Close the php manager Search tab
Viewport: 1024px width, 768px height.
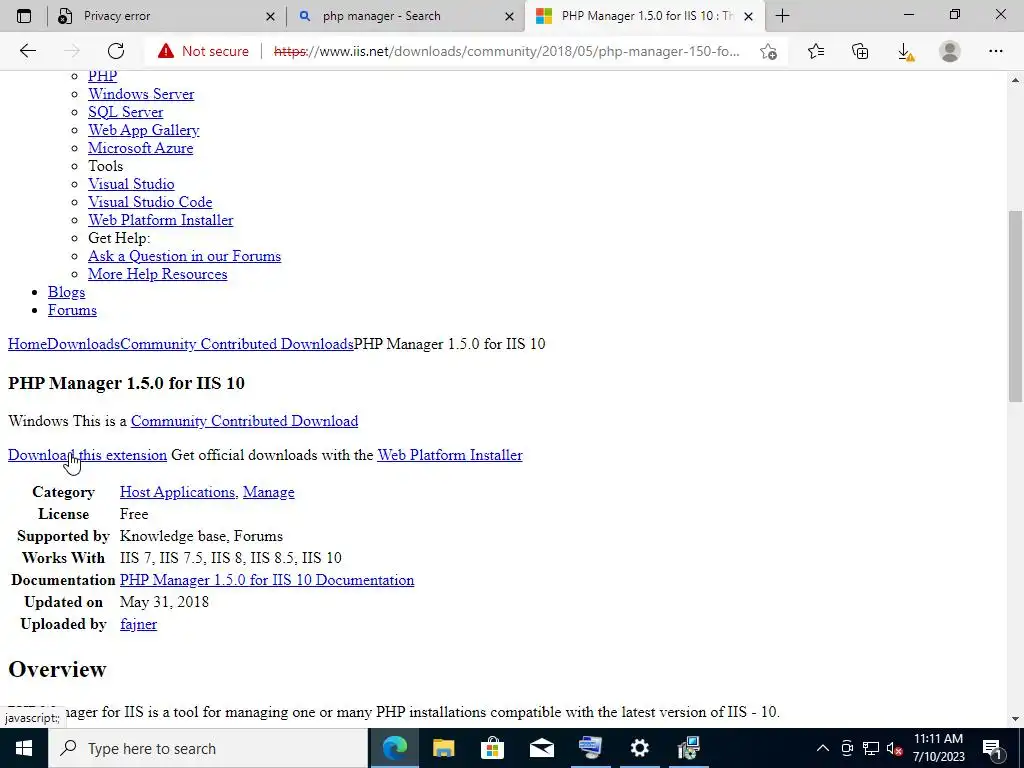coord(509,16)
